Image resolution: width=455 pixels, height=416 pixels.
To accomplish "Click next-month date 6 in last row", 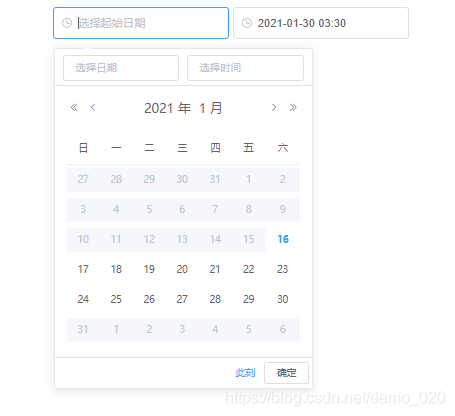I will [283, 329].
